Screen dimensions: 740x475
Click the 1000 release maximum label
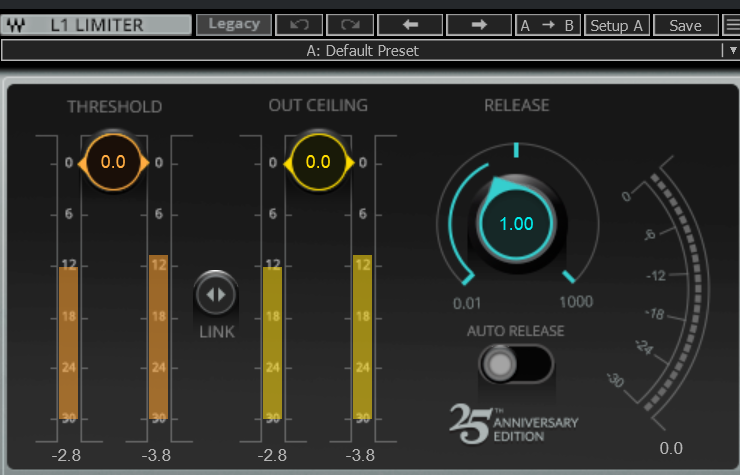coord(576,302)
